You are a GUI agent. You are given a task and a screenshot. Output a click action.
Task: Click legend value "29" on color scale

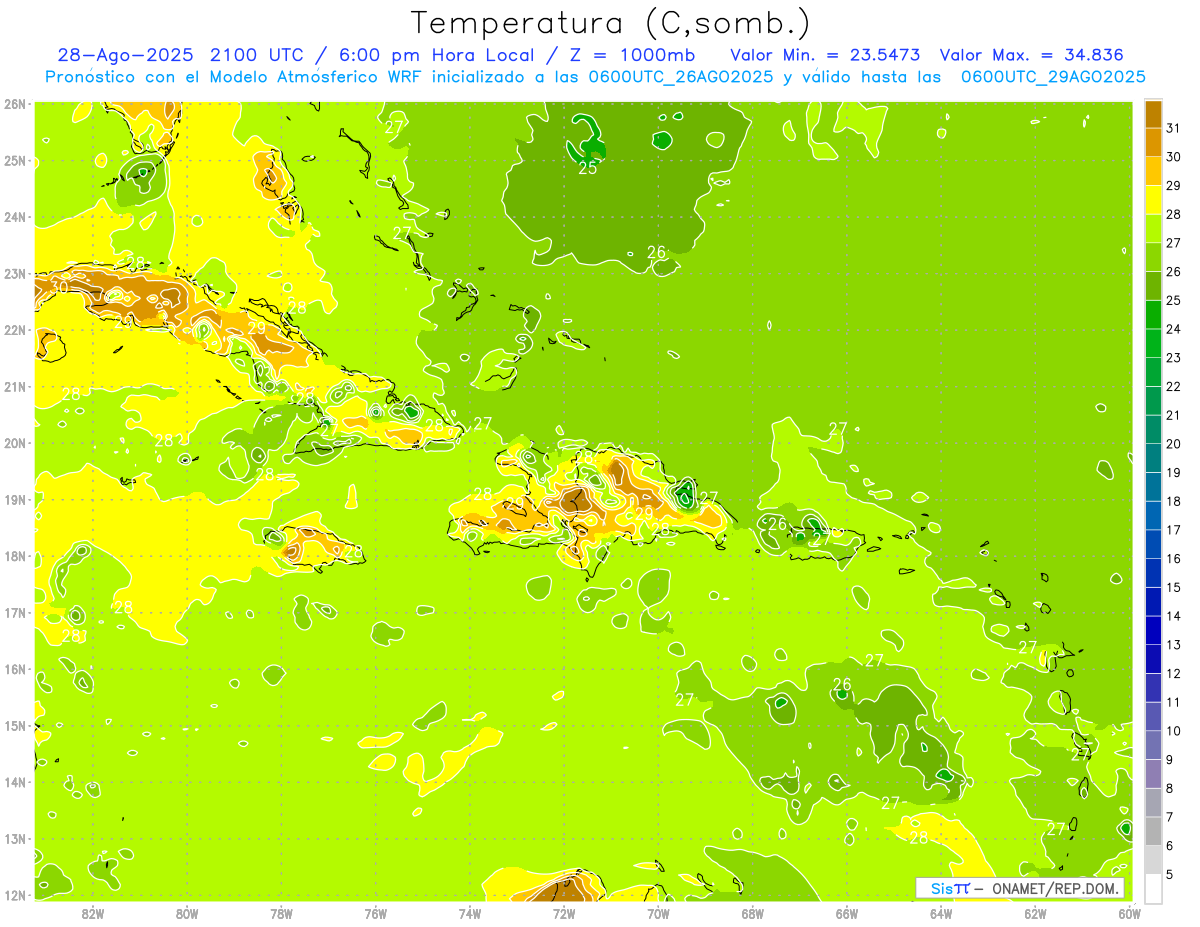click(1173, 185)
